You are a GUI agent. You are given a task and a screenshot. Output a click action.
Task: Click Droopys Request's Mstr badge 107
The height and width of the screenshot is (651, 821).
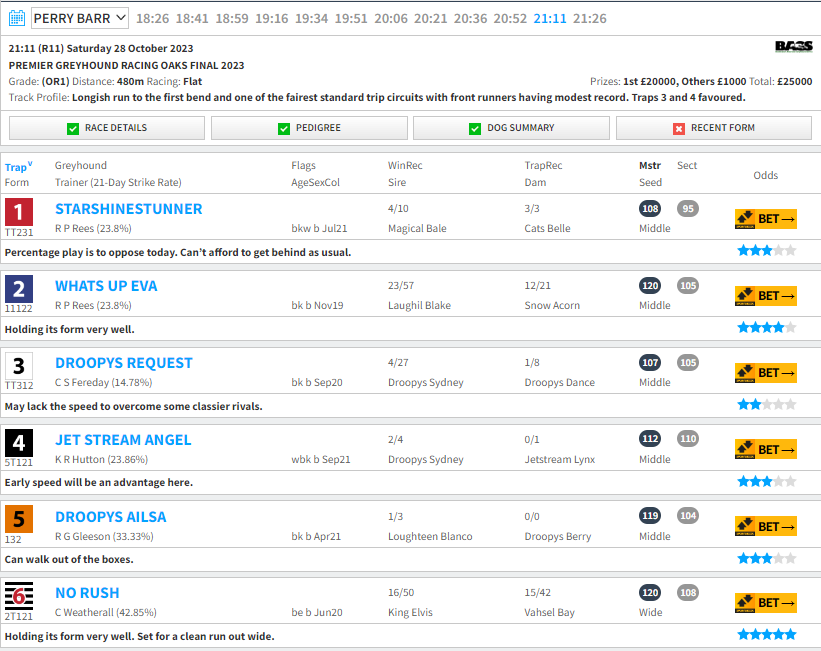pos(650,362)
